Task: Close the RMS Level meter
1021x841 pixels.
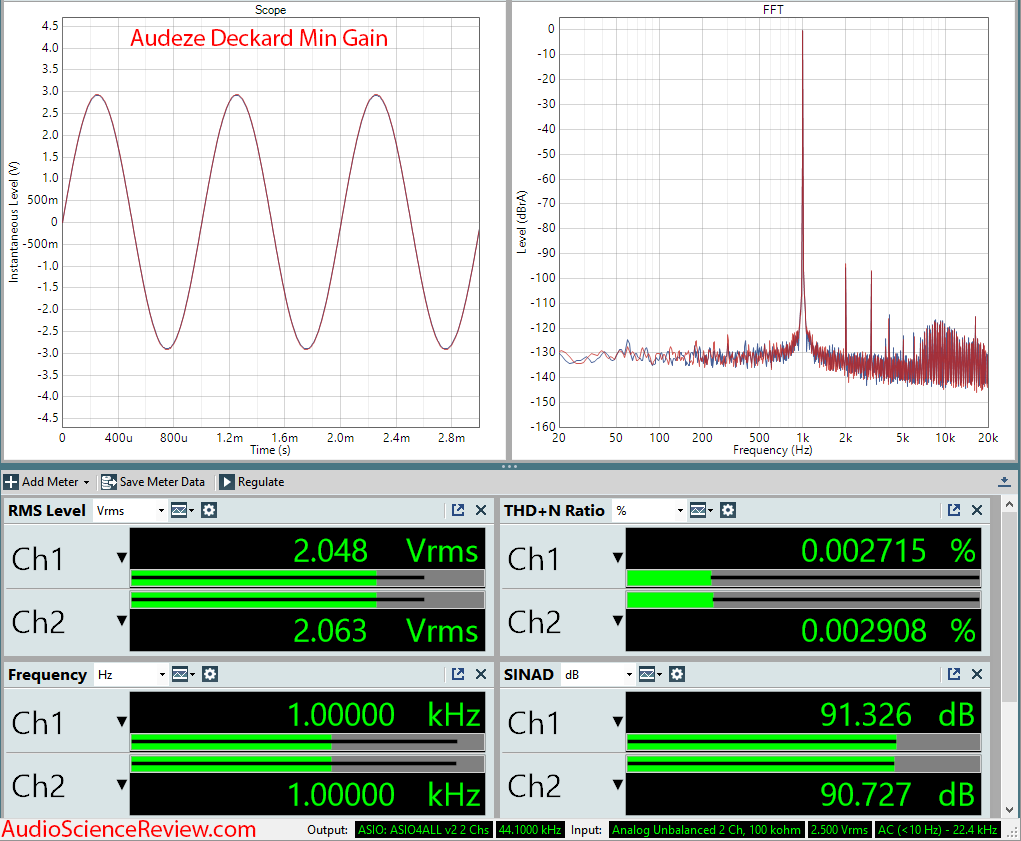Action: point(481,511)
